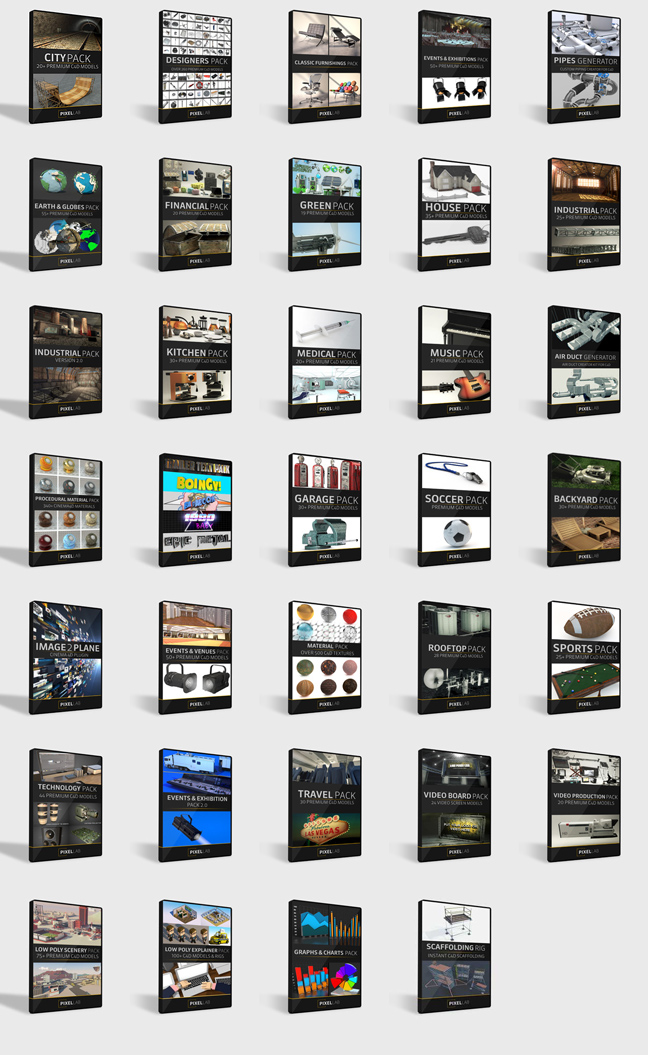Select the Medical Pack box
The height and width of the screenshot is (1055, 648).
[x=325, y=361]
